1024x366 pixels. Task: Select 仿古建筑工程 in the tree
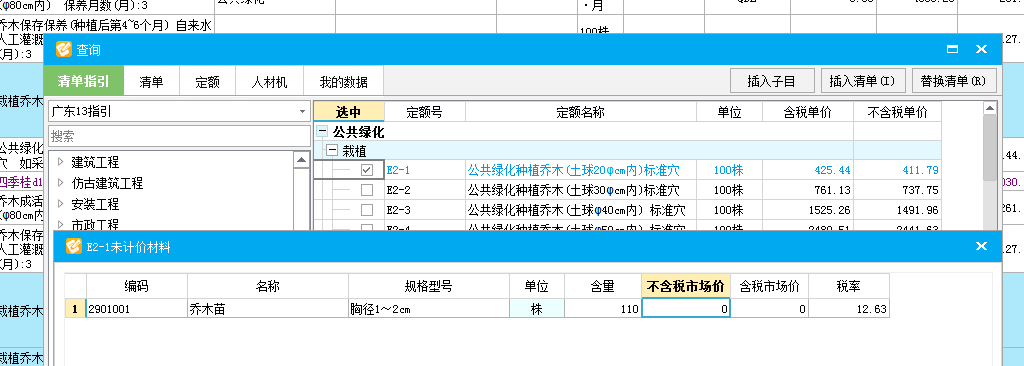coord(107,183)
